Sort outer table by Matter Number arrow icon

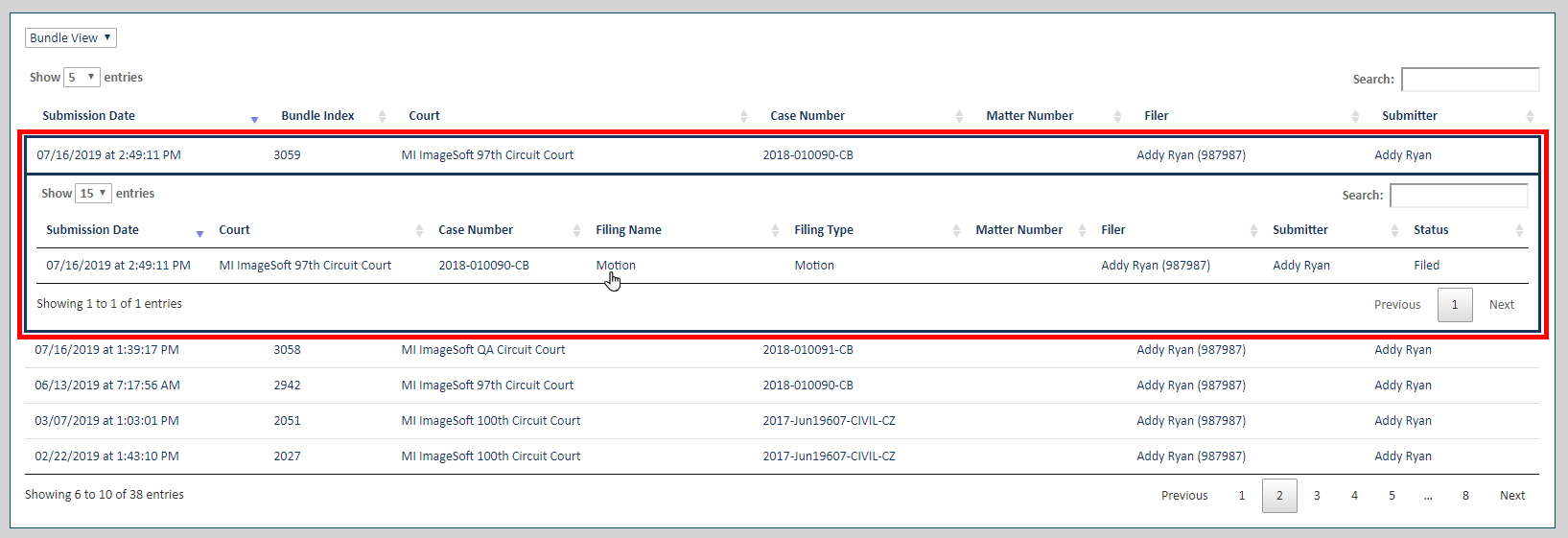[1117, 116]
